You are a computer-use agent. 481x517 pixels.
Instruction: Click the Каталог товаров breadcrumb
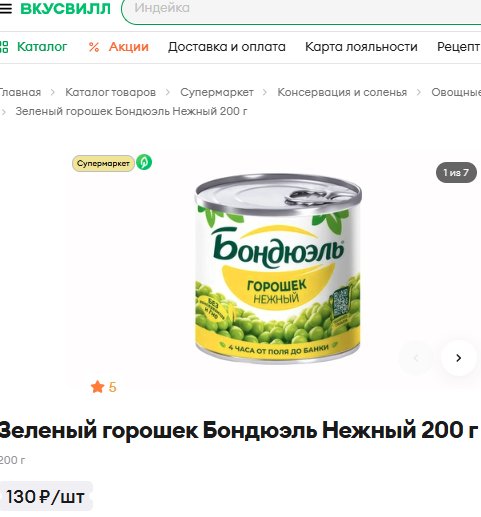[x=110, y=92]
